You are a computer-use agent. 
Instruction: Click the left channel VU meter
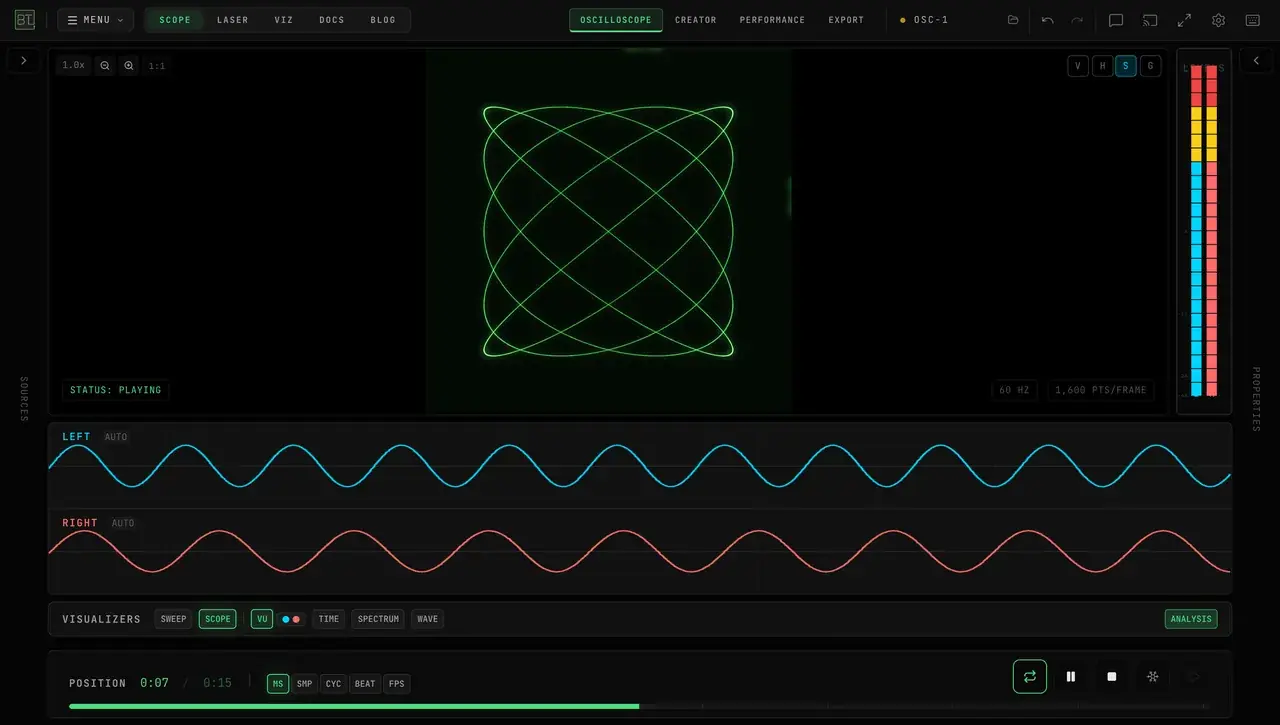pos(1196,230)
